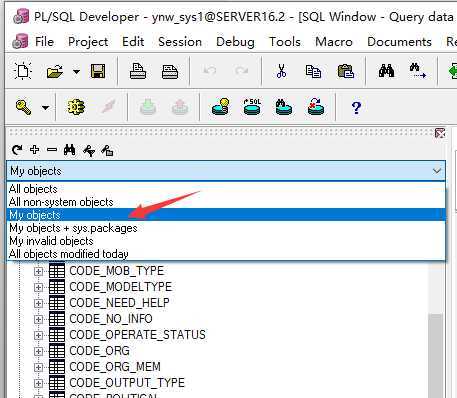Expand the CODE_MOB_TYPE table node
The image size is (457, 398).
[x=38, y=271]
